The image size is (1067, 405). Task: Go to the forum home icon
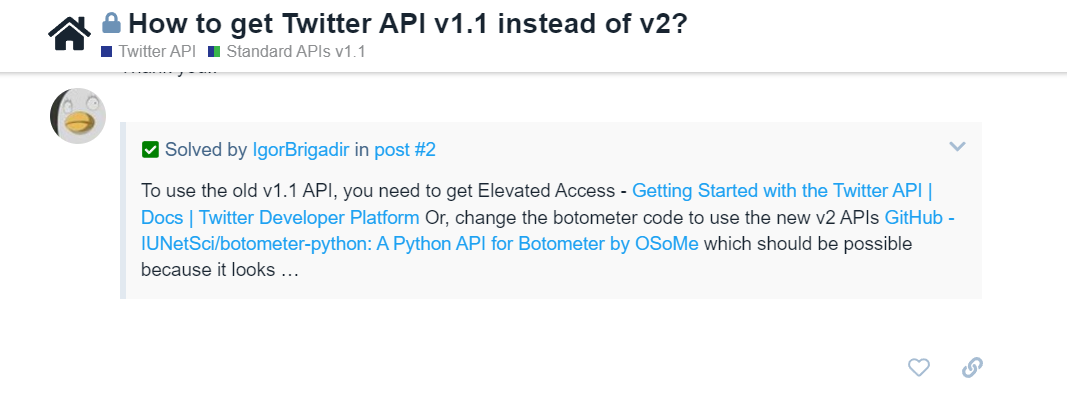click(x=69, y=32)
